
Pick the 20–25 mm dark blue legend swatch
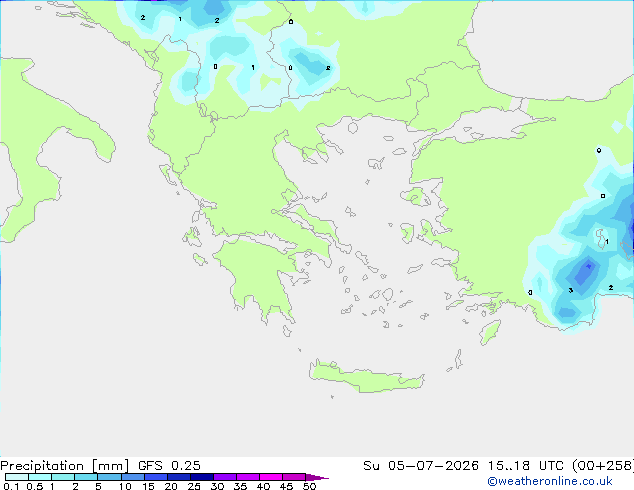(x=179, y=477)
